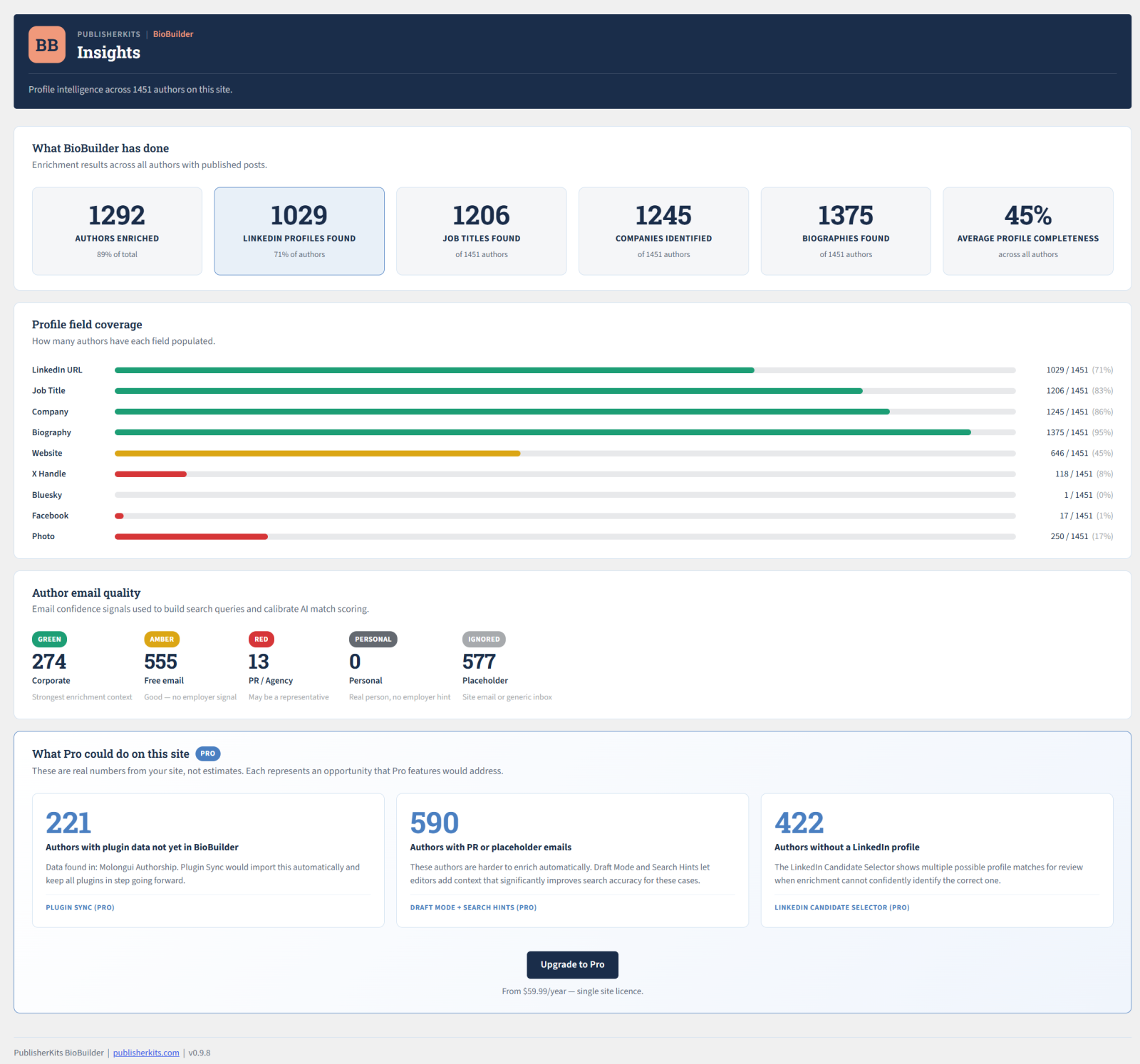Click the 'From $59.99/year' pricing text
This screenshot has width=1140, height=1064.
pos(572,991)
